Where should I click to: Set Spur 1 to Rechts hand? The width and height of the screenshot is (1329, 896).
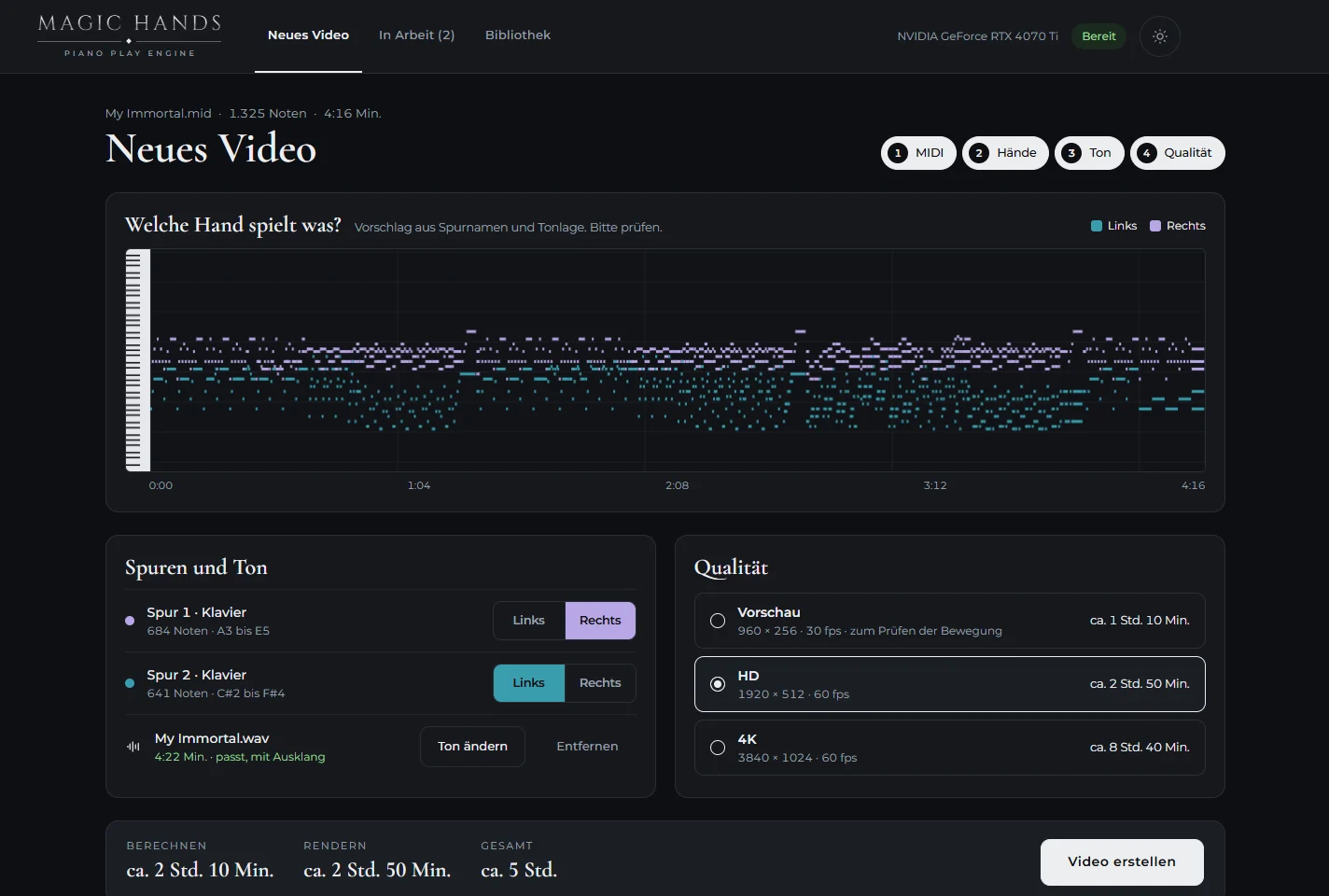[x=600, y=621]
